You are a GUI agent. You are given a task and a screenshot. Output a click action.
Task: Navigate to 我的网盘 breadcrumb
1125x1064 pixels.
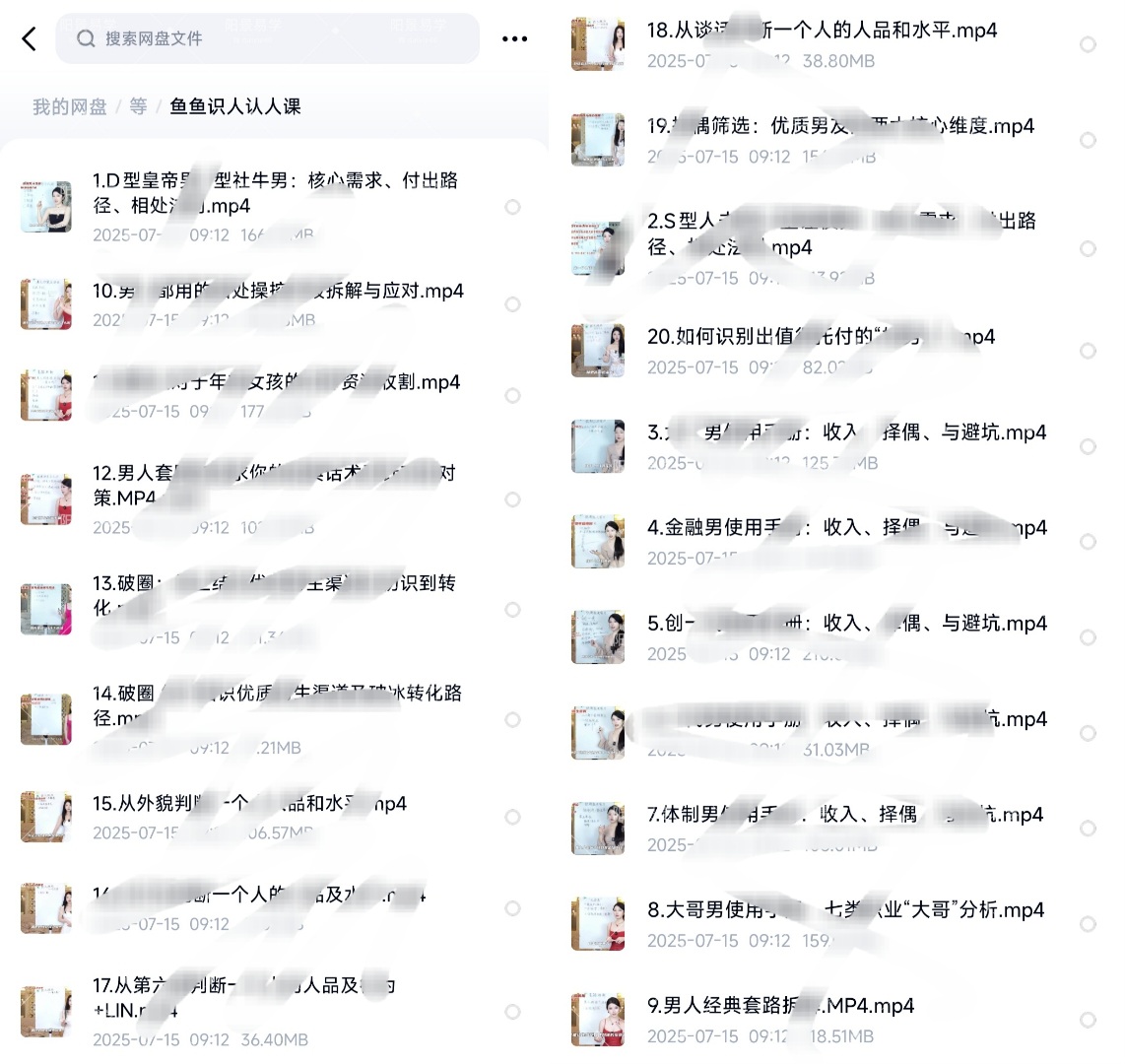(x=70, y=107)
